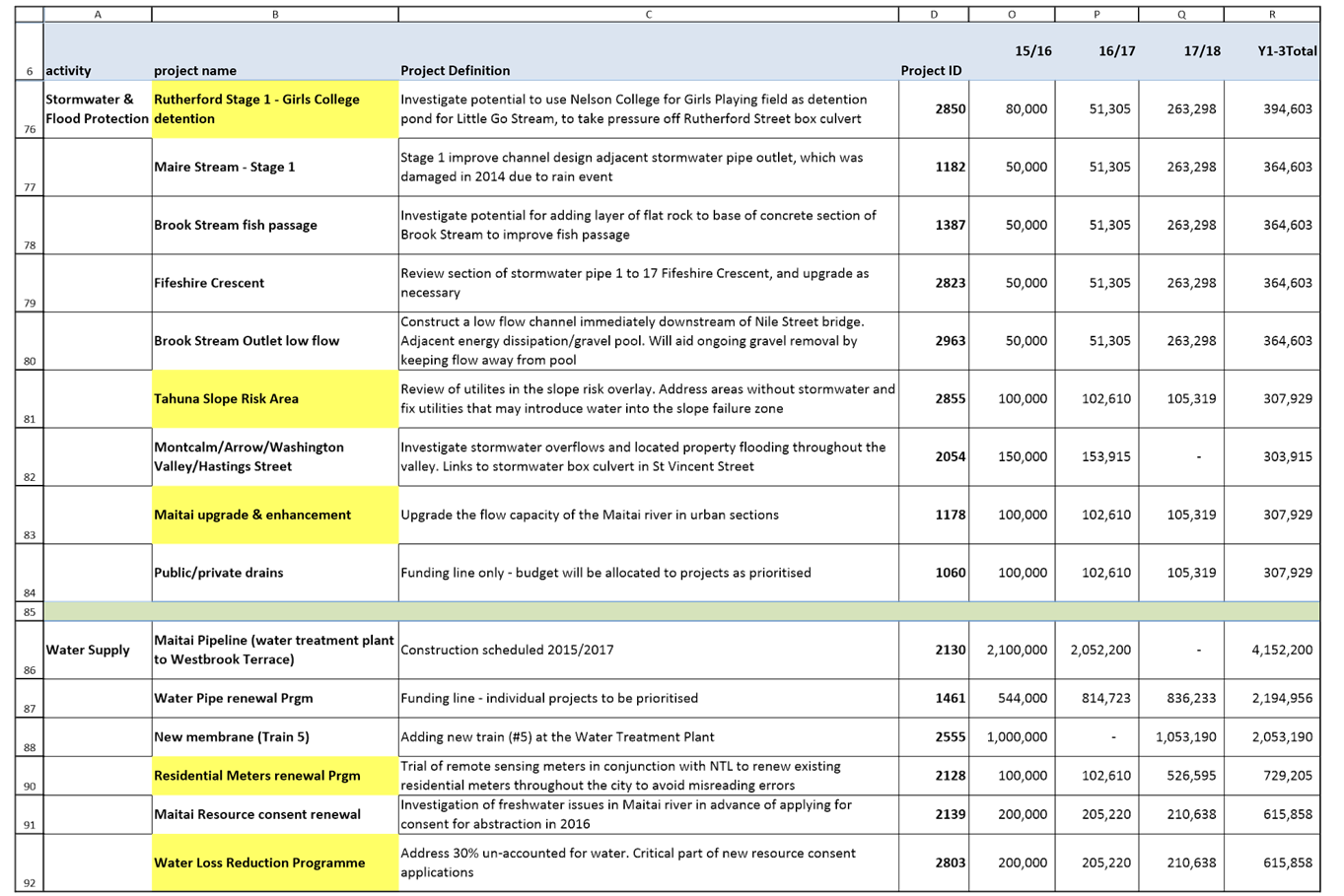The width and height of the screenshot is (1344, 896).
Task: Select 'Maire Stream - Stage 1' cell
Action: [275, 168]
